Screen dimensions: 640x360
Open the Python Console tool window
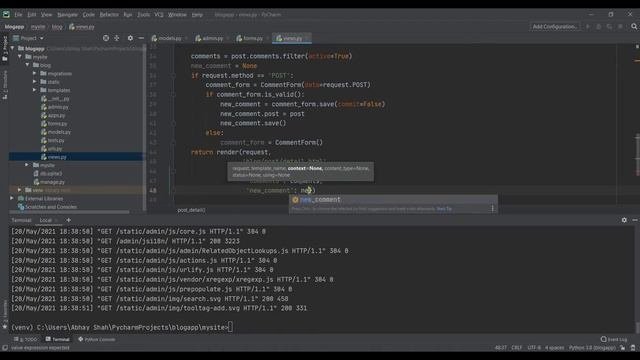[x=97, y=340]
